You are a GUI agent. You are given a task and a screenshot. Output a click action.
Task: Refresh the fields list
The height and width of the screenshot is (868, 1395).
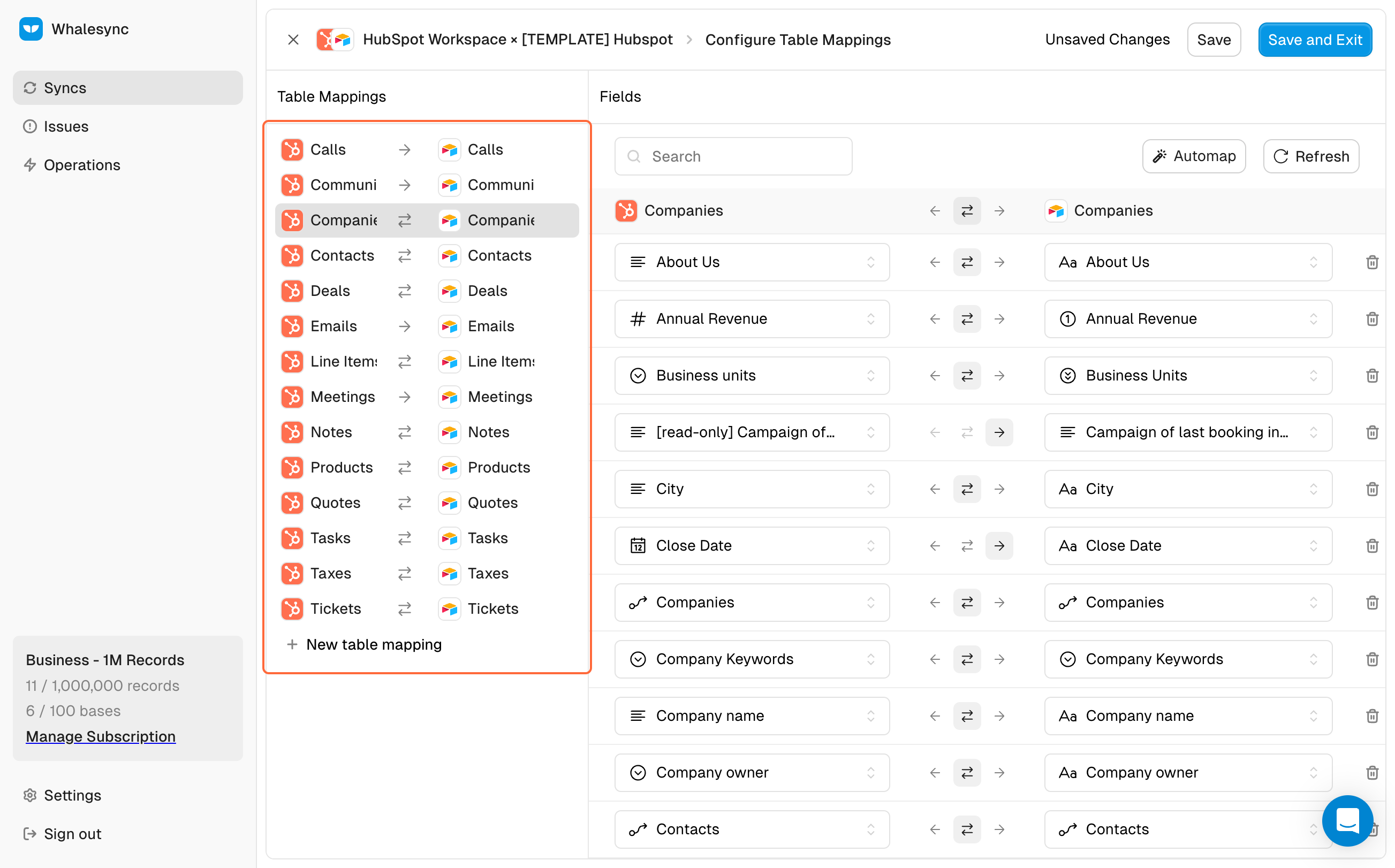(1310, 156)
